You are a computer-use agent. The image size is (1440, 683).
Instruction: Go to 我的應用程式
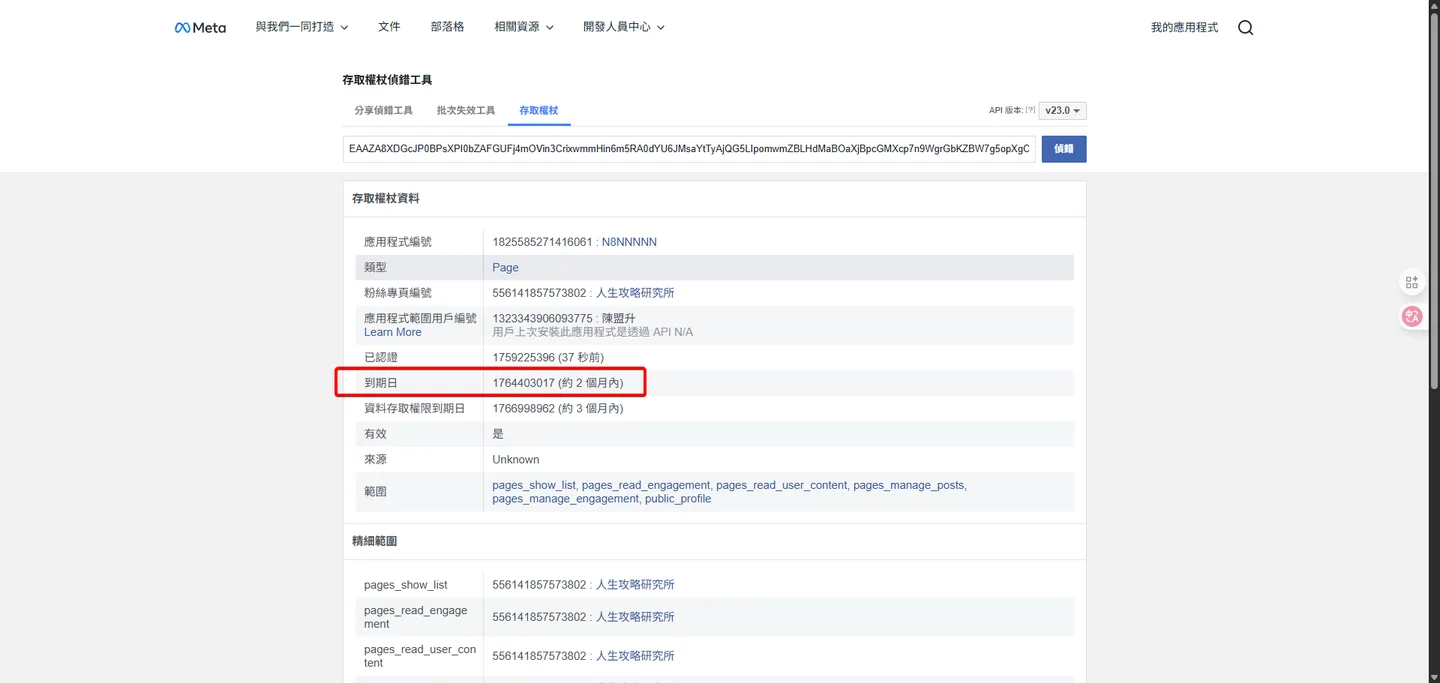click(1184, 28)
